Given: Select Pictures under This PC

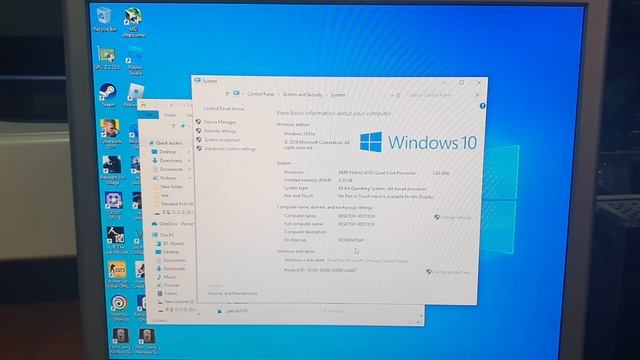Looking at the screenshot, I should pyautogui.click(x=171, y=285).
